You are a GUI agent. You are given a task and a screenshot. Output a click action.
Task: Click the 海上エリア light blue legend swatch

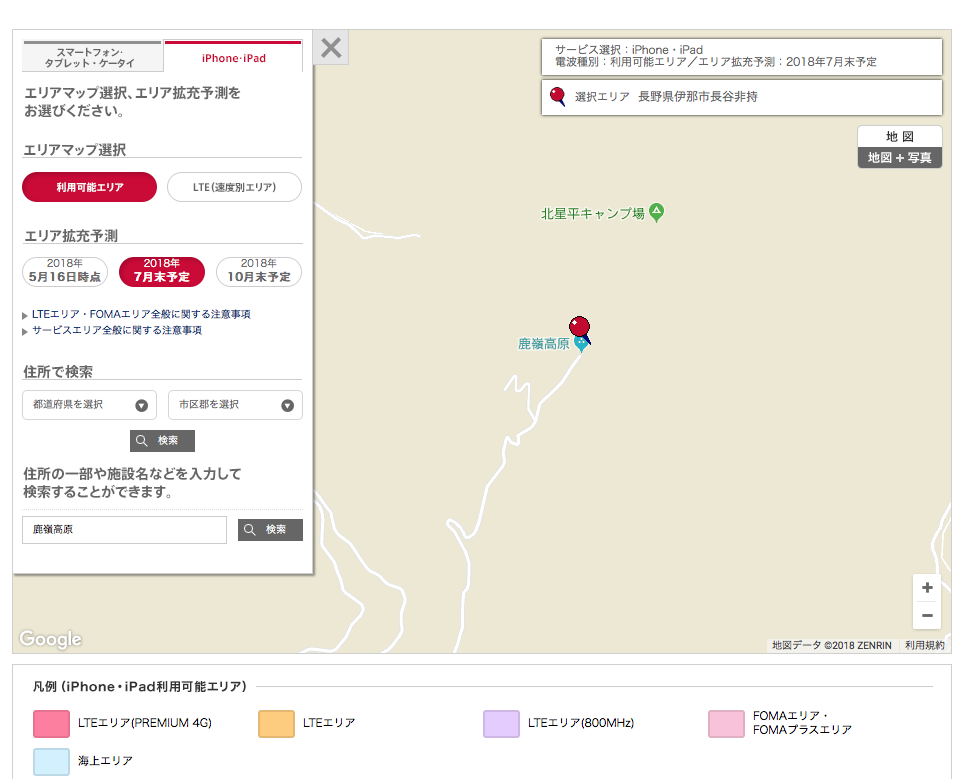[51, 762]
